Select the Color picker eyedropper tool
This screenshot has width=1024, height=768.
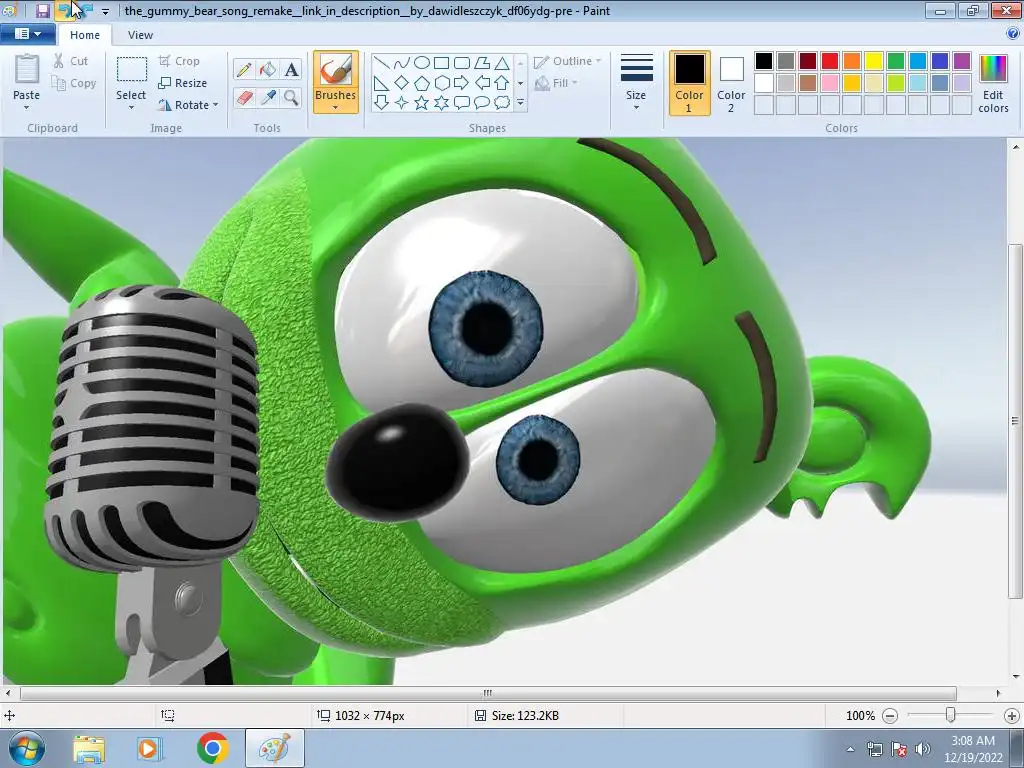268,98
